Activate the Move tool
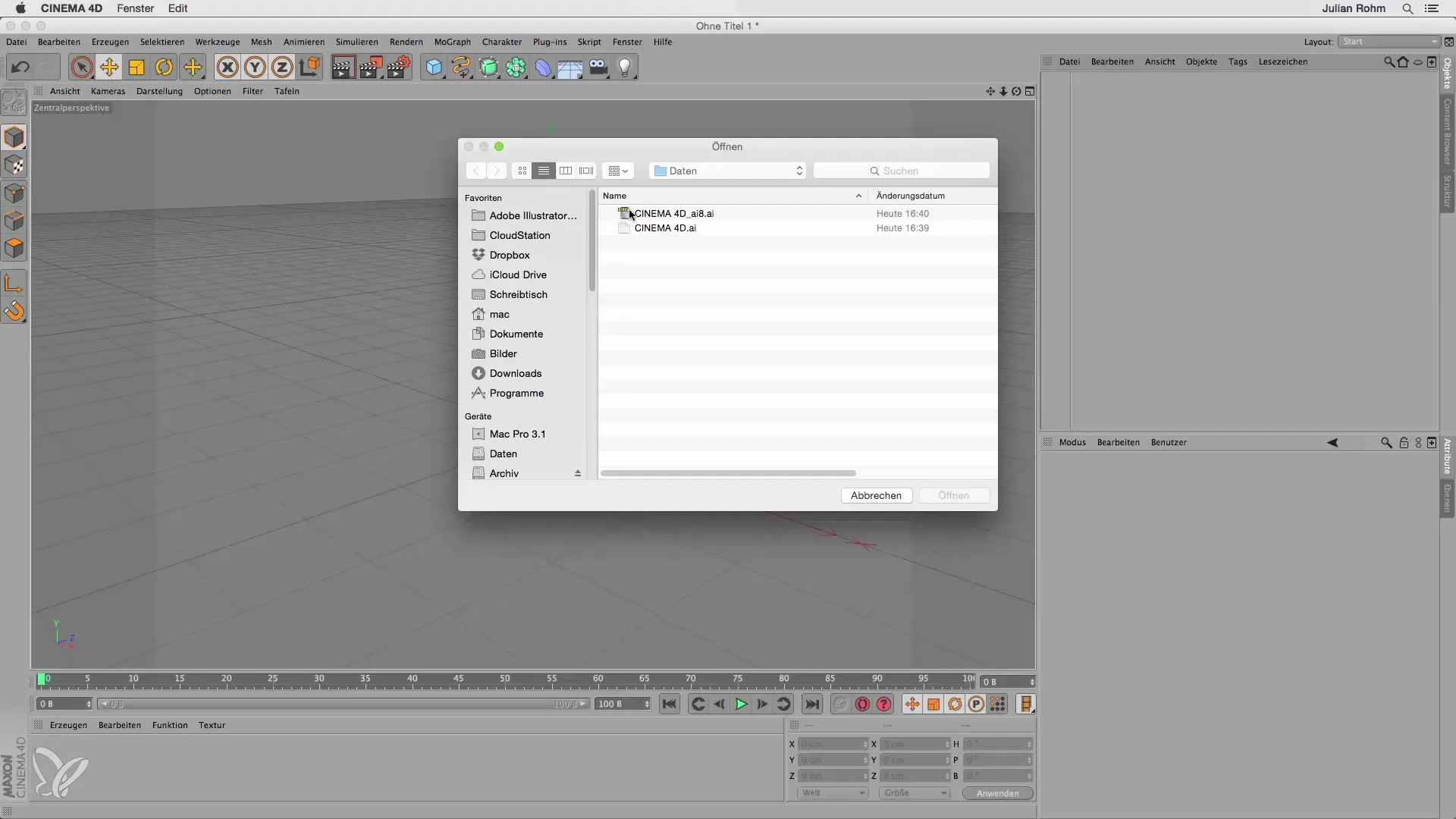This screenshot has width=1456, height=819. click(x=109, y=67)
